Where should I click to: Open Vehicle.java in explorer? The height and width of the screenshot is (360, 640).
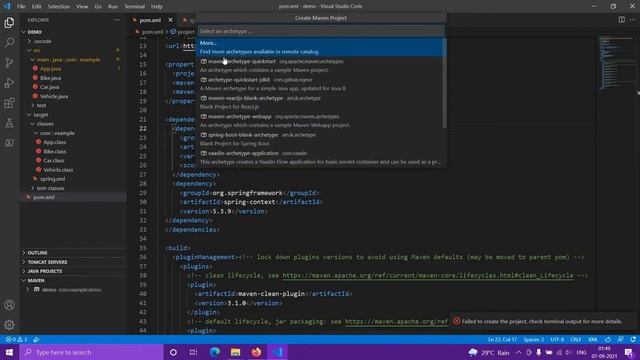pyautogui.click(x=54, y=96)
